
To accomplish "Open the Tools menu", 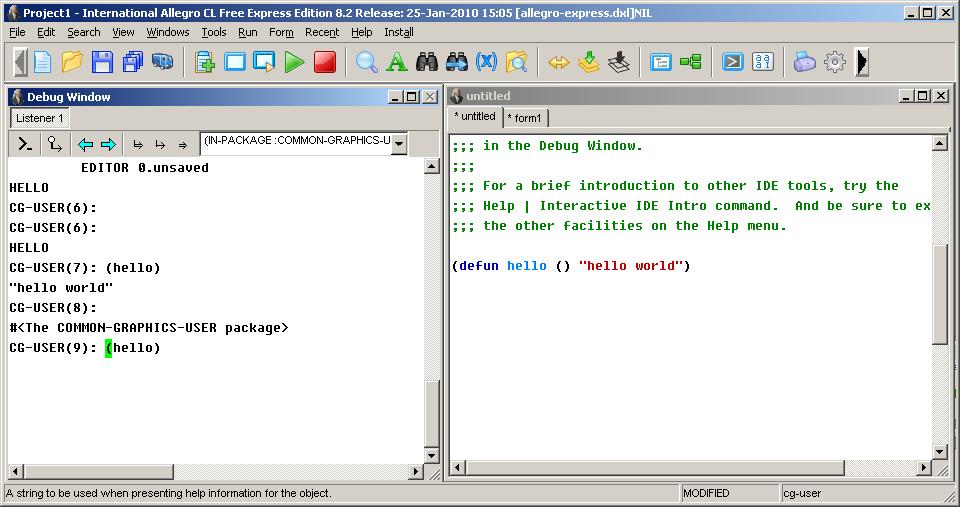I will click(x=214, y=32).
